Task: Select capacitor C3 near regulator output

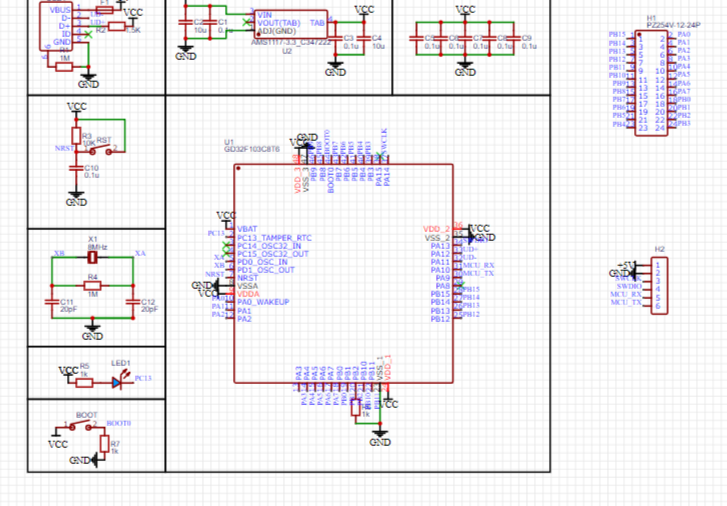Action: tap(336, 38)
